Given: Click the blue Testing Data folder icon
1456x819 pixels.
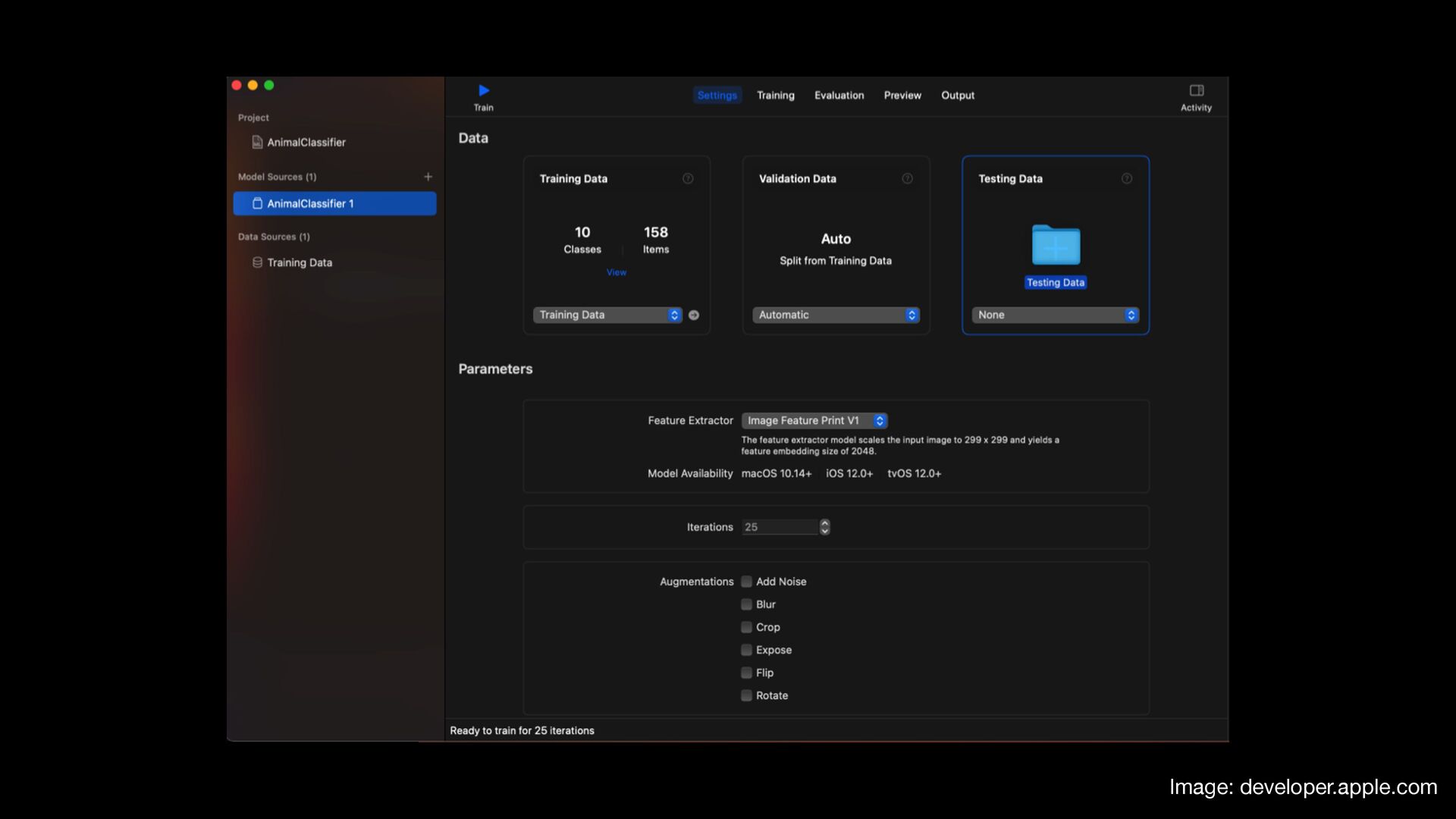Looking at the screenshot, I should [1056, 245].
